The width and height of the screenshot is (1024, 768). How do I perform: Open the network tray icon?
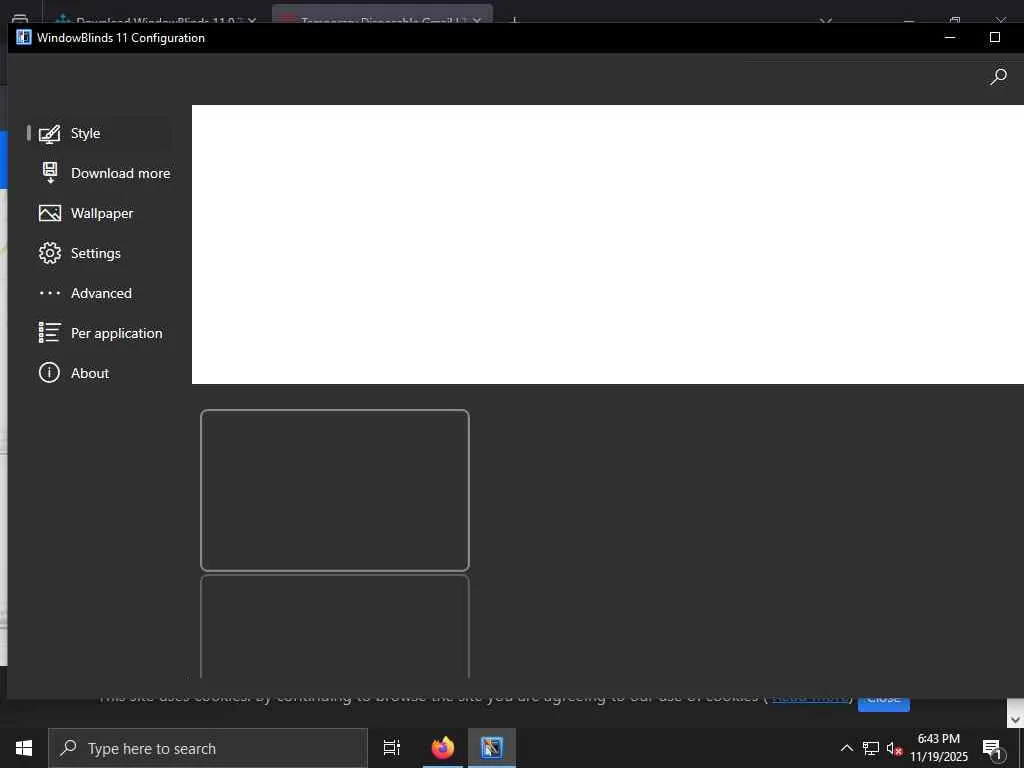871,748
